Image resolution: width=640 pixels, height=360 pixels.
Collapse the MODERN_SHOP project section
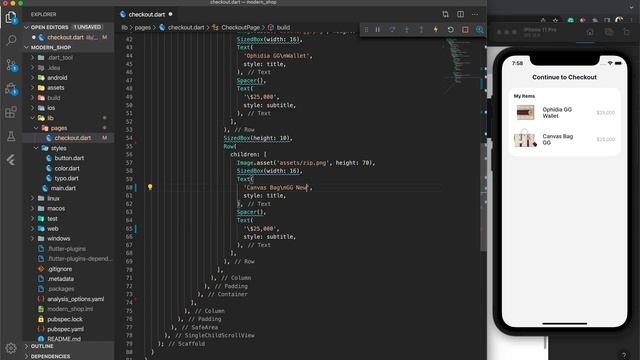tap(68, 47)
